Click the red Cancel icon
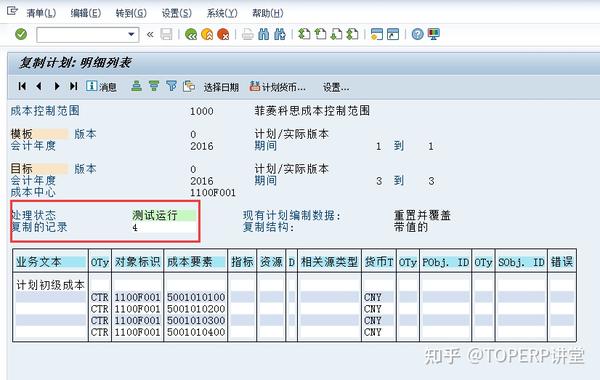The image size is (600, 380). coord(223,34)
